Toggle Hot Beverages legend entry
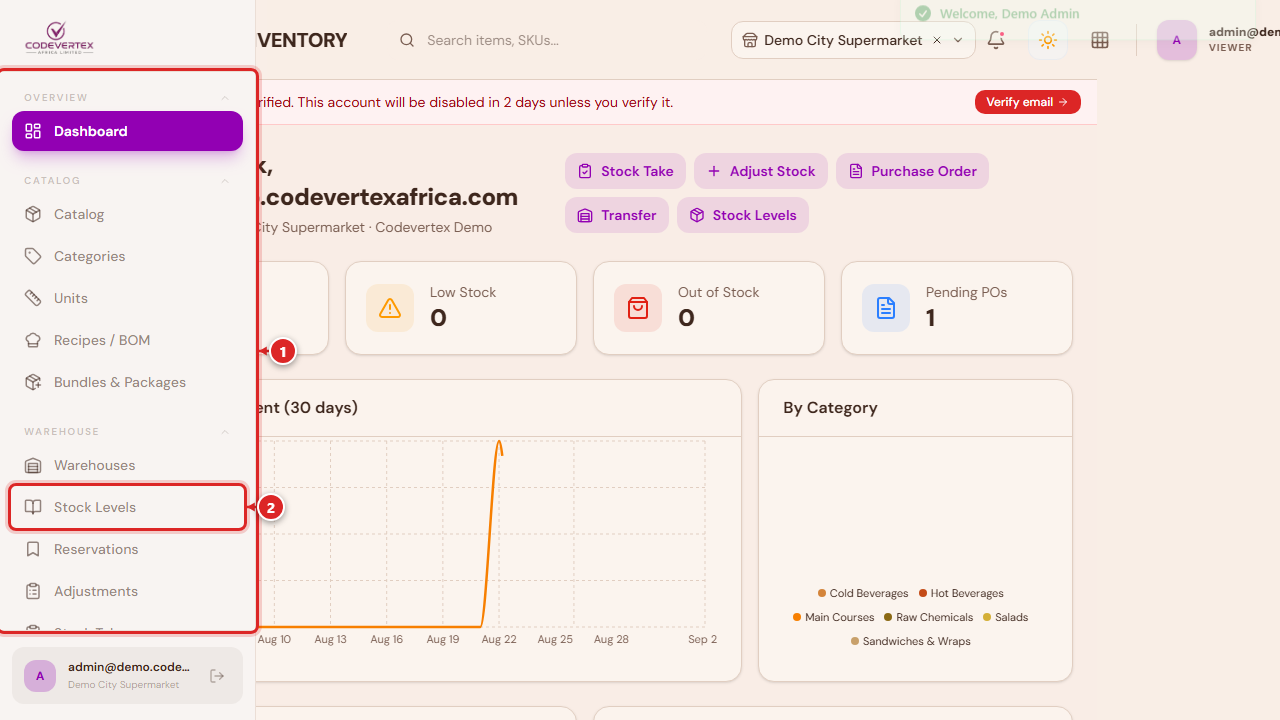The height and width of the screenshot is (720, 1280). pyautogui.click(x=961, y=593)
